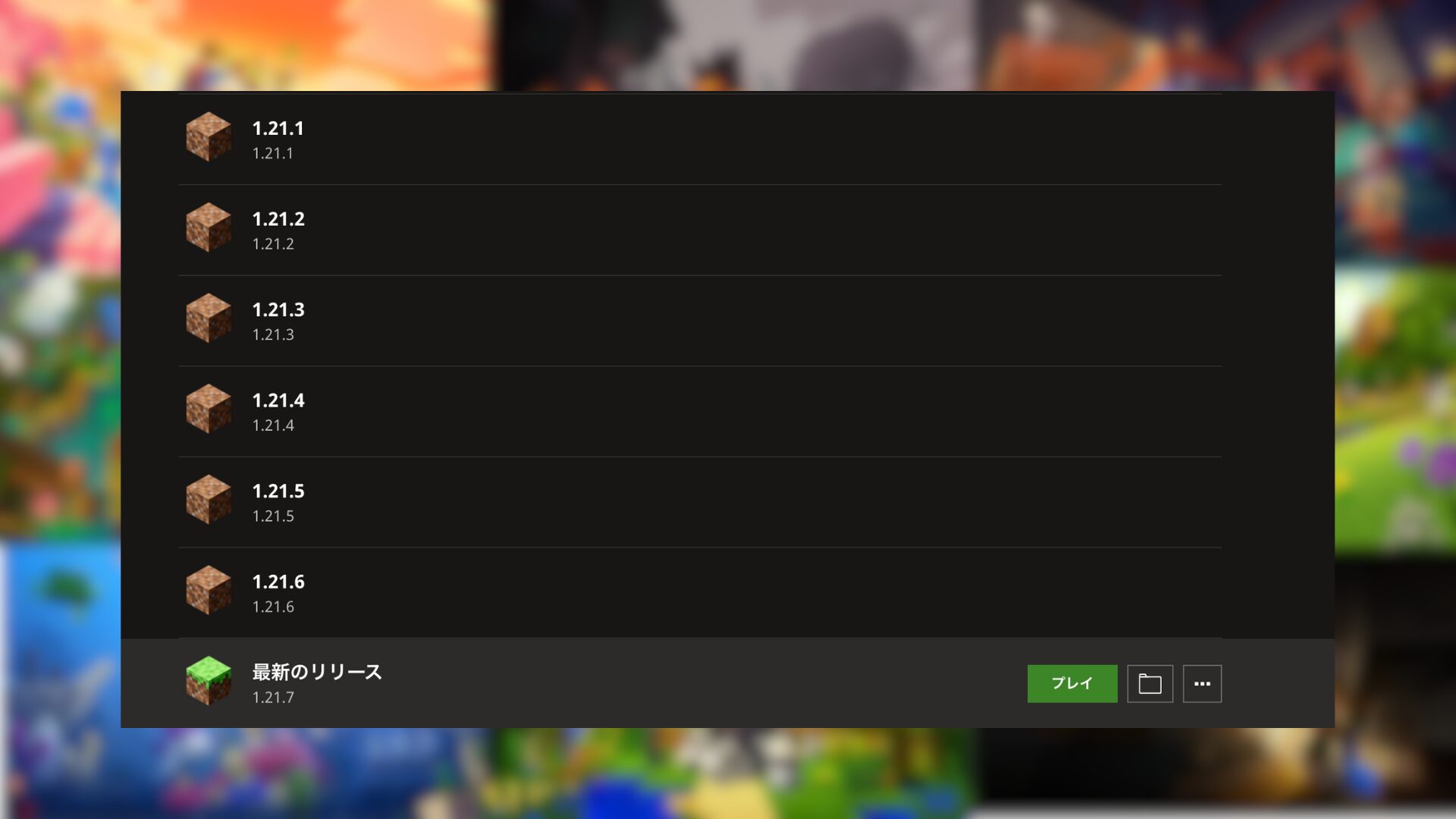Viewport: 1456px width, 819px height.
Task: Click the dirt block icon for 1.21.3
Action: [209, 318]
